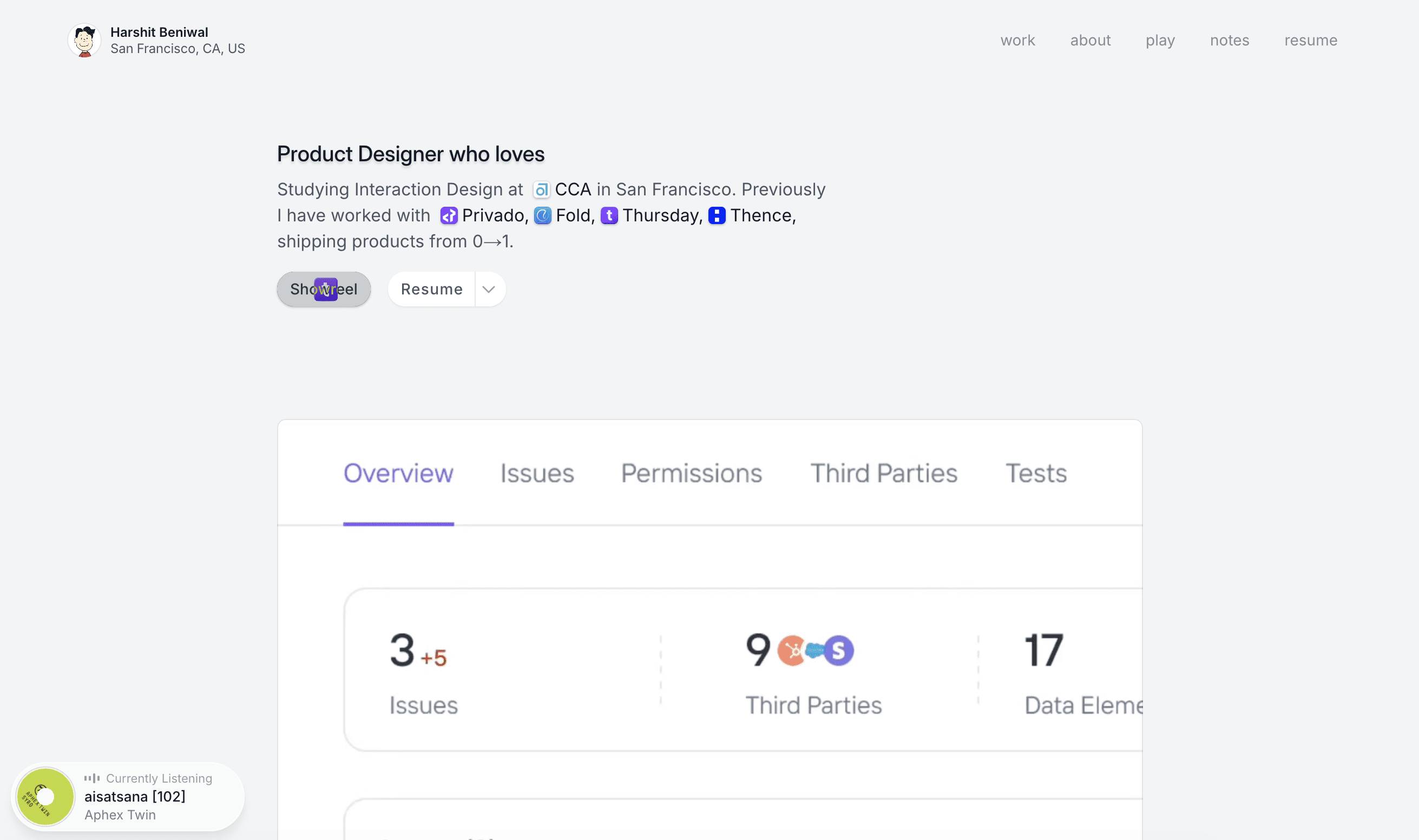Click the HubSpot orange icon beside 9
Viewport: 1419px width, 840px height.
point(791,651)
